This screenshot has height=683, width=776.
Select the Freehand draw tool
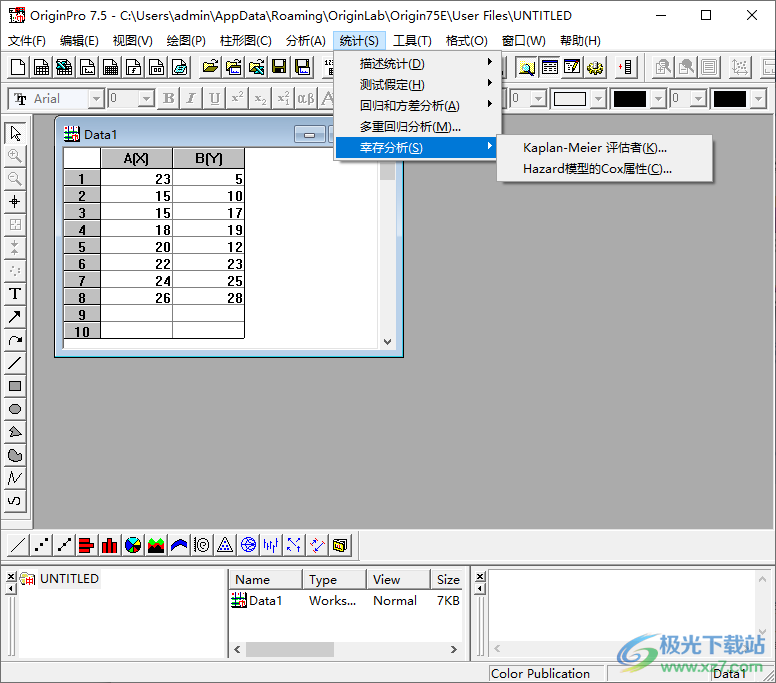tap(15, 500)
